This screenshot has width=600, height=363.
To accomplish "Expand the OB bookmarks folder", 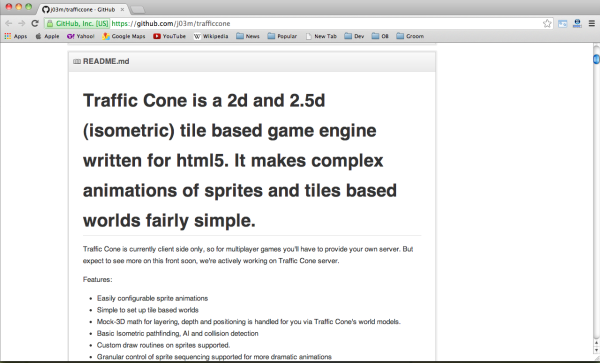I will point(380,36).
